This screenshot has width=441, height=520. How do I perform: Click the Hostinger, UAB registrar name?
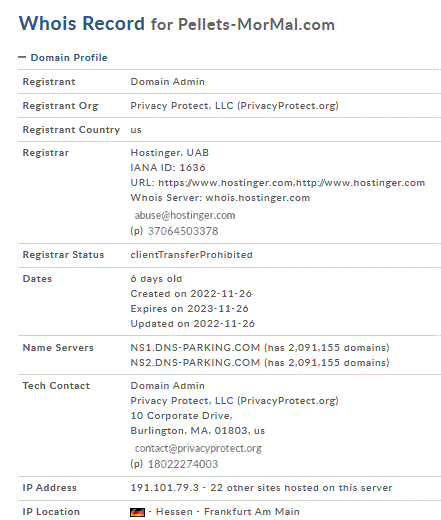tap(169, 153)
